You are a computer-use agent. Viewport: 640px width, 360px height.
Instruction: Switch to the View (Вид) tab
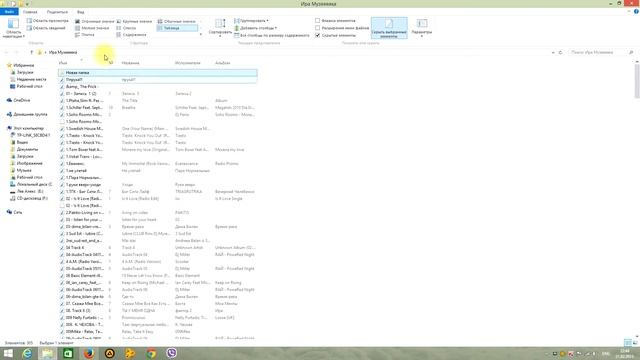tap(81, 12)
